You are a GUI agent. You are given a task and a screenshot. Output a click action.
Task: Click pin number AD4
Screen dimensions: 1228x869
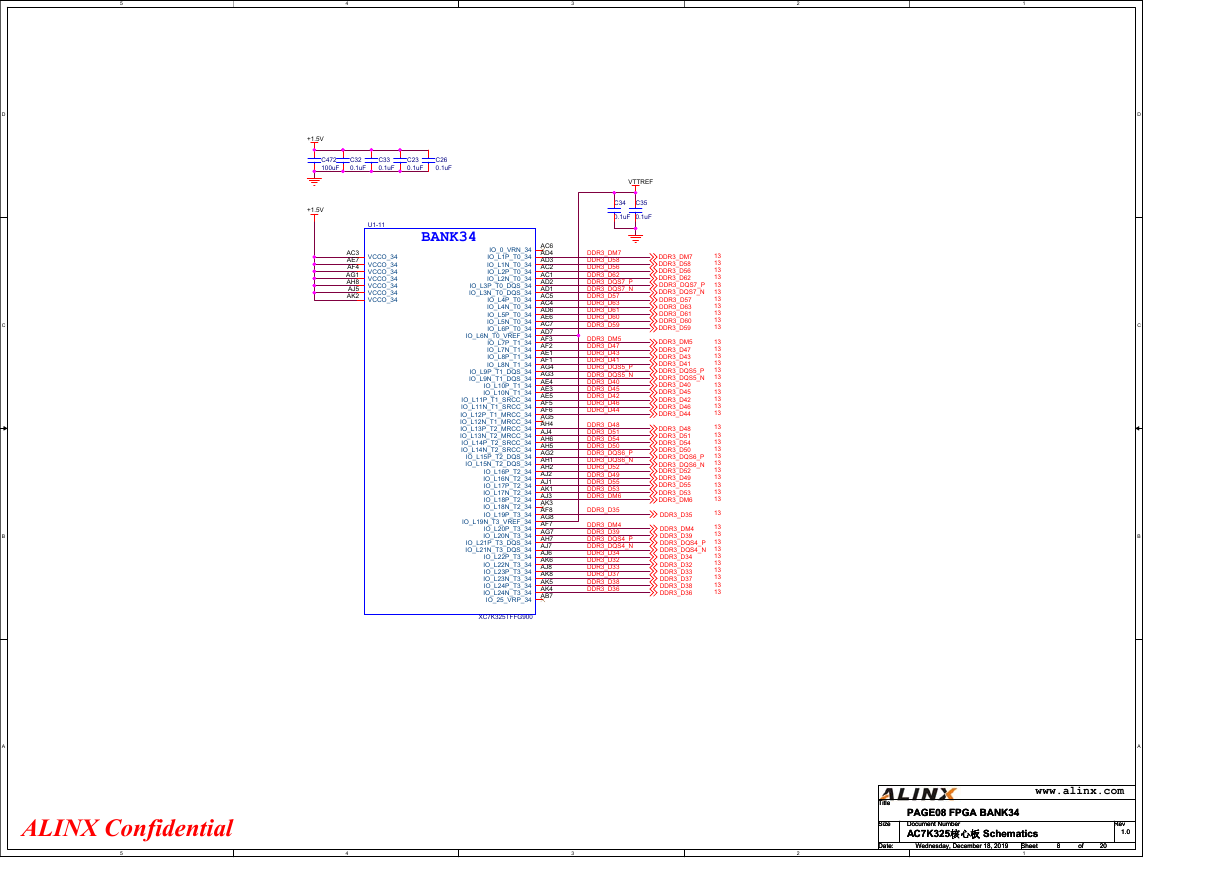[x=546, y=253]
